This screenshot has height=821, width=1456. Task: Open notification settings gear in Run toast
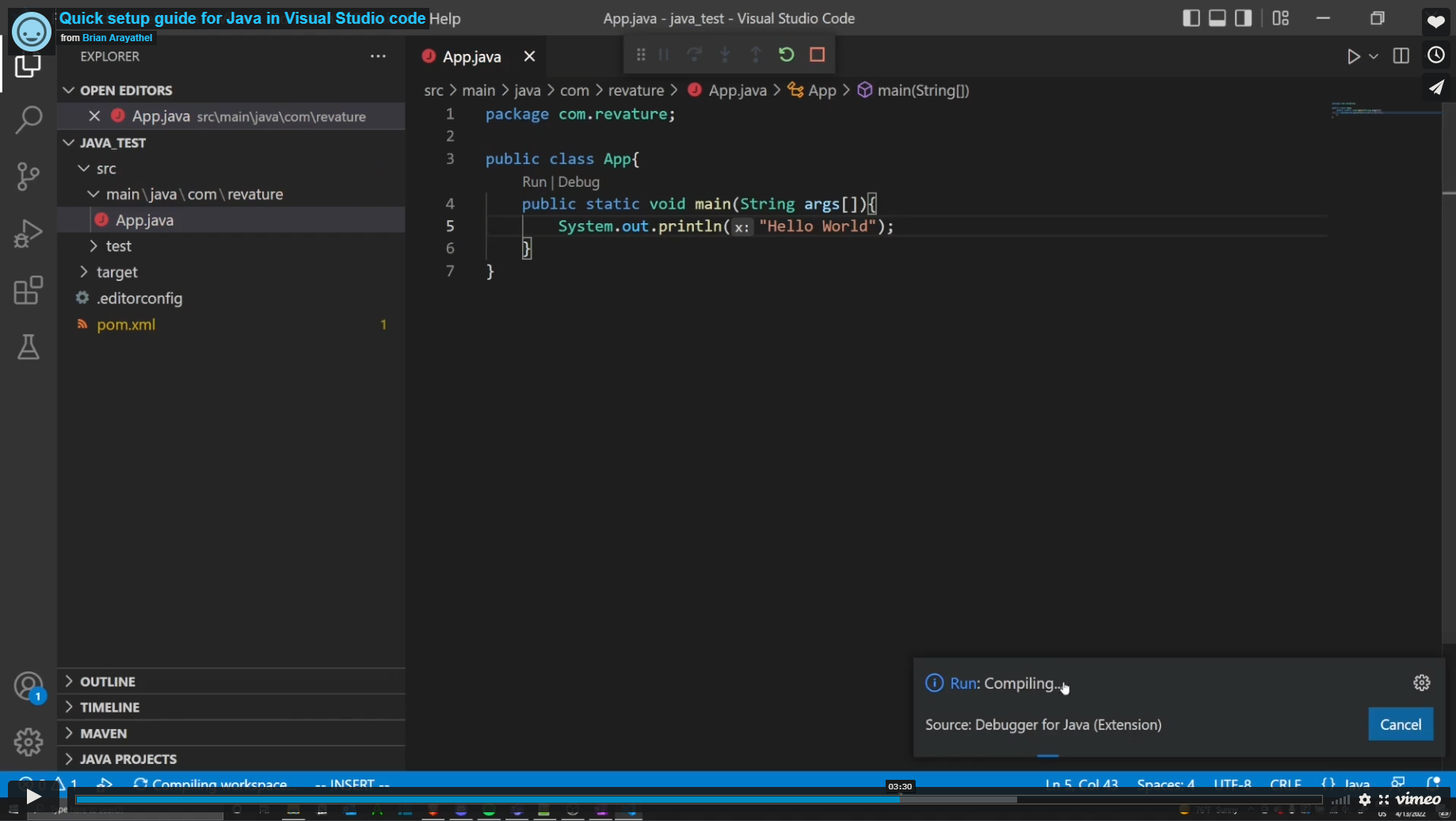1422,682
